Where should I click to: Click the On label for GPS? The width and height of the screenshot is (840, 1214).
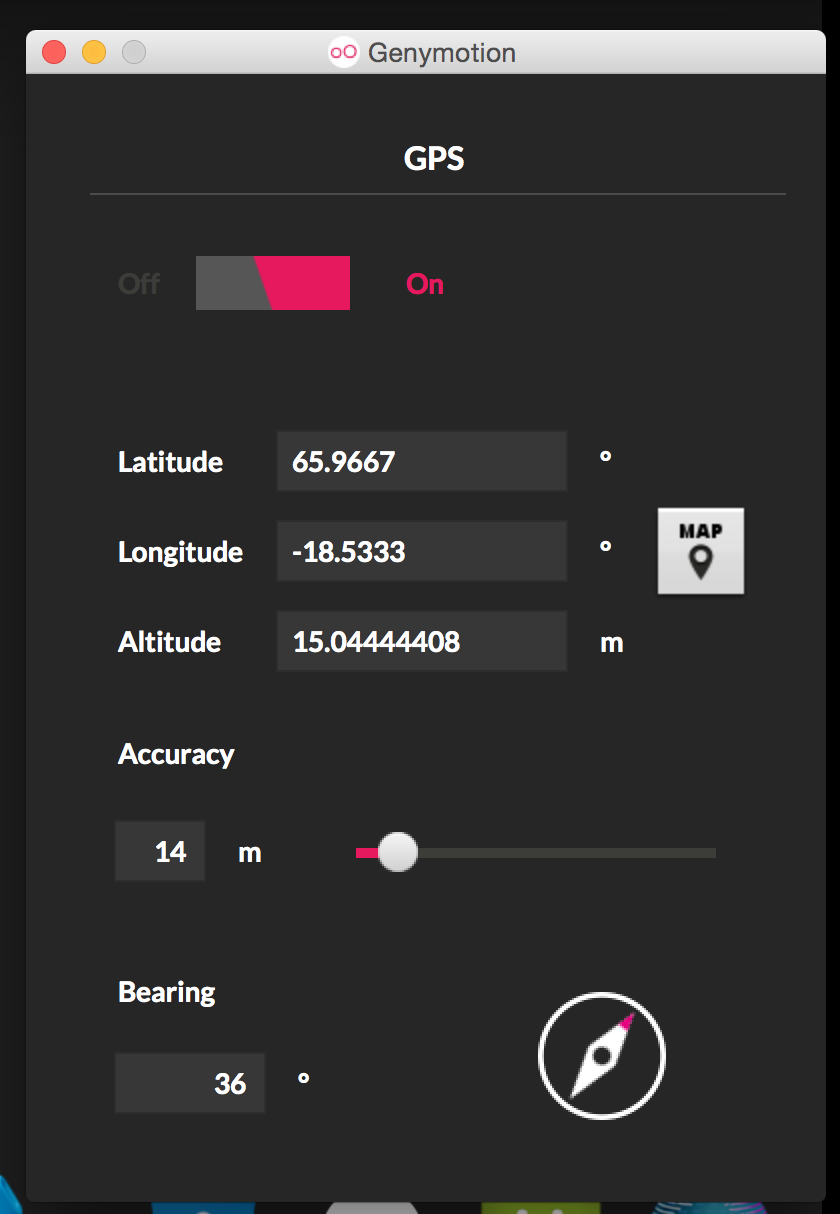pyautogui.click(x=425, y=284)
